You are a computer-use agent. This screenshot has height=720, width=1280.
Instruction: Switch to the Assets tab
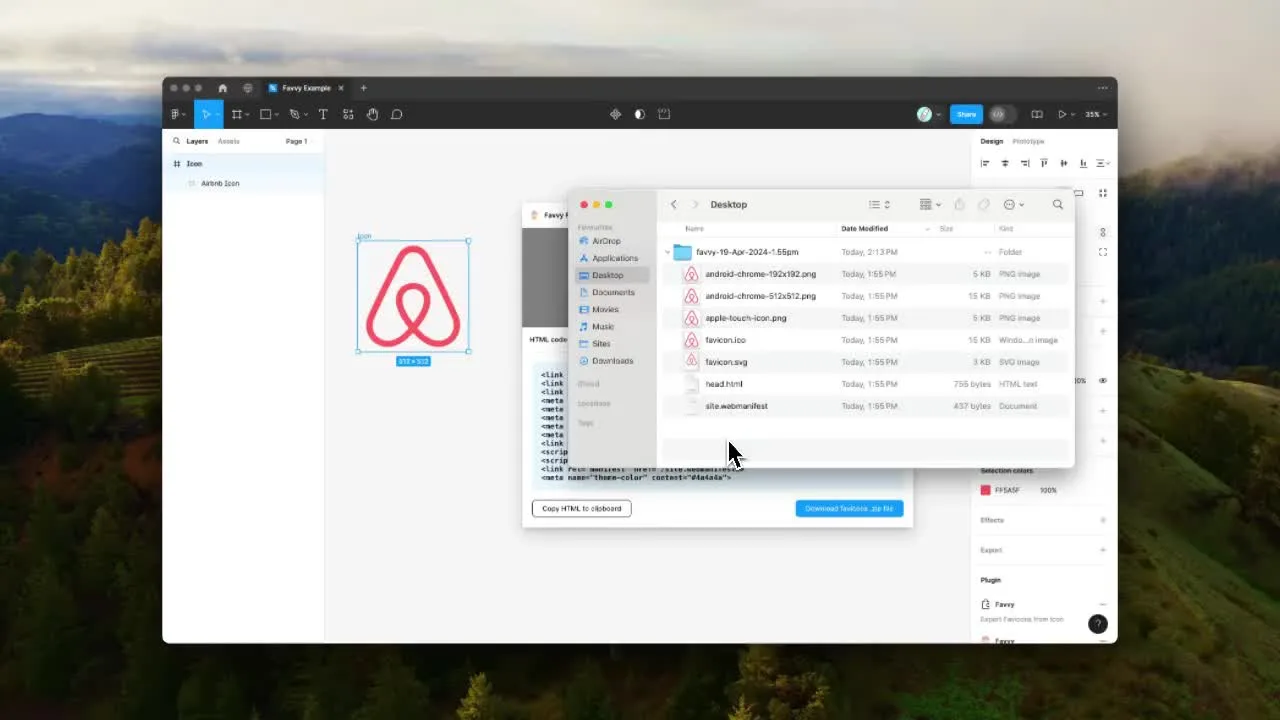pos(229,142)
